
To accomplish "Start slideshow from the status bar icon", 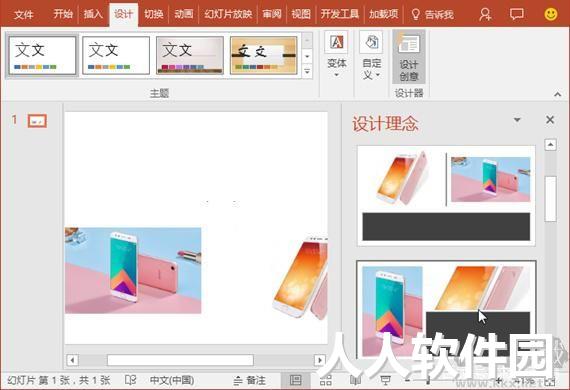I will click(385, 381).
